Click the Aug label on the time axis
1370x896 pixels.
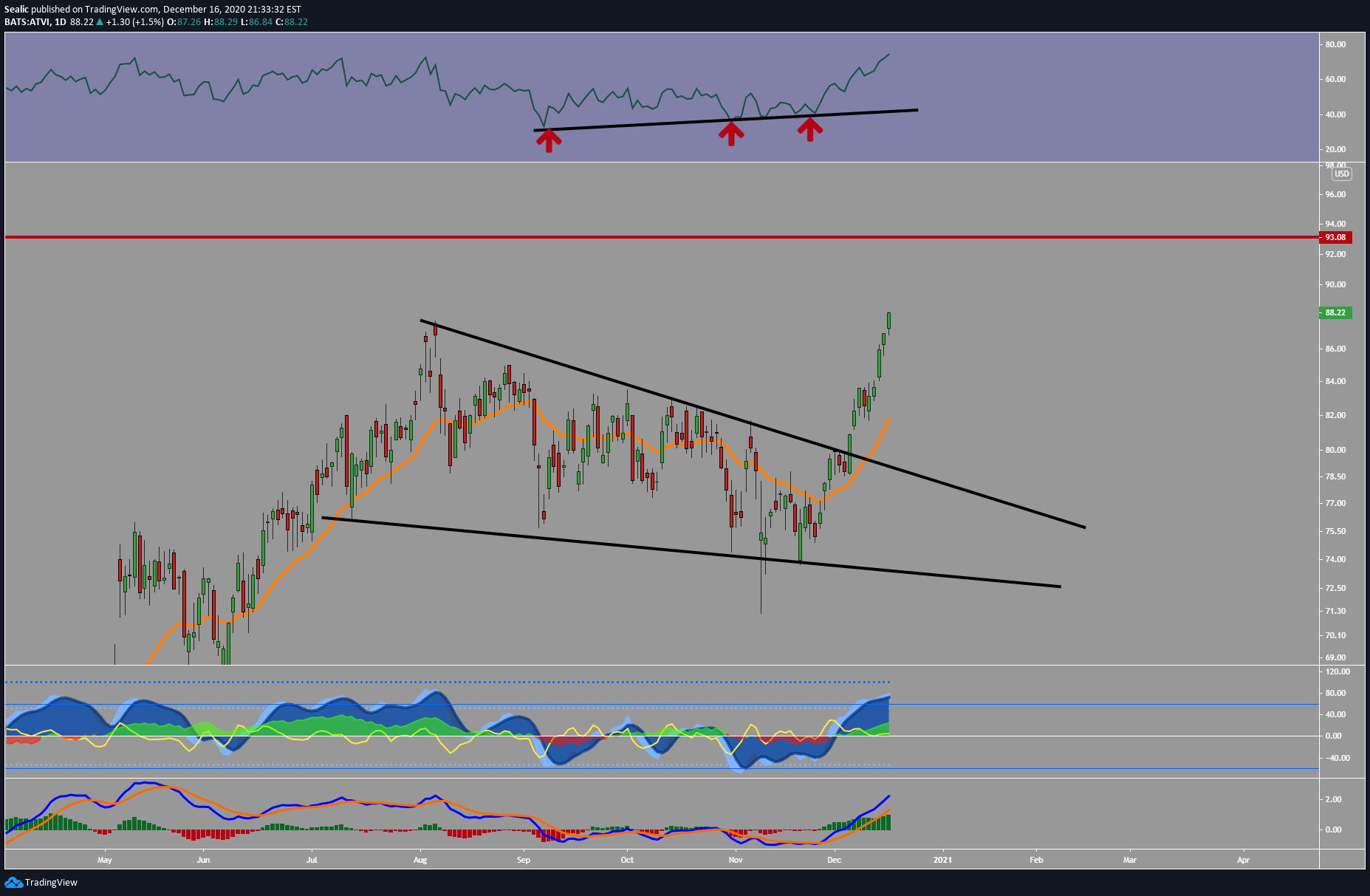point(420,860)
